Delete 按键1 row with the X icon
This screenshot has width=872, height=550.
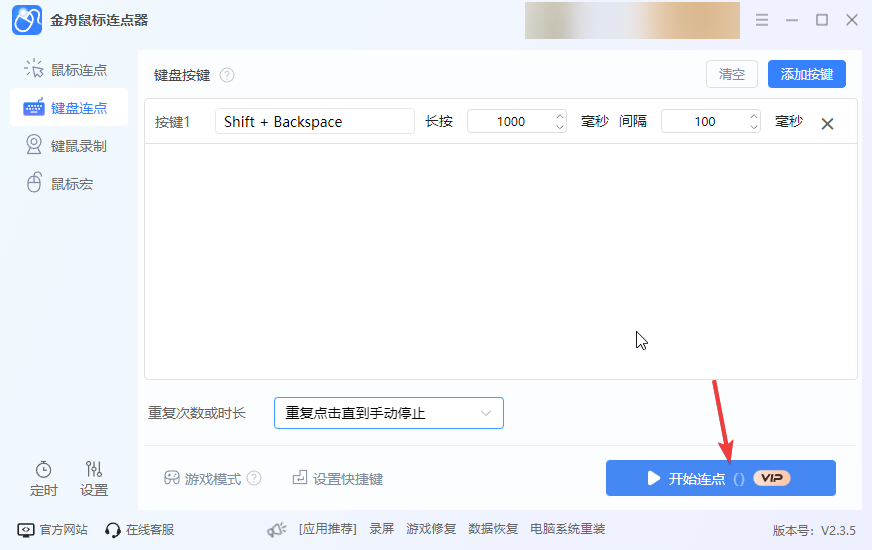(x=828, y=123)
